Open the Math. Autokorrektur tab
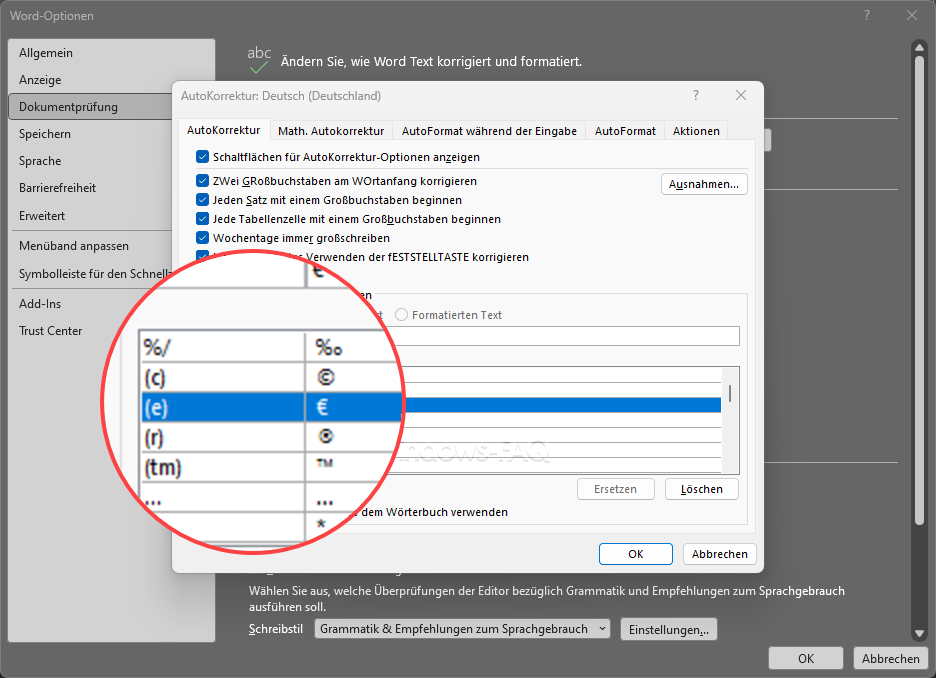 [331, 131]
